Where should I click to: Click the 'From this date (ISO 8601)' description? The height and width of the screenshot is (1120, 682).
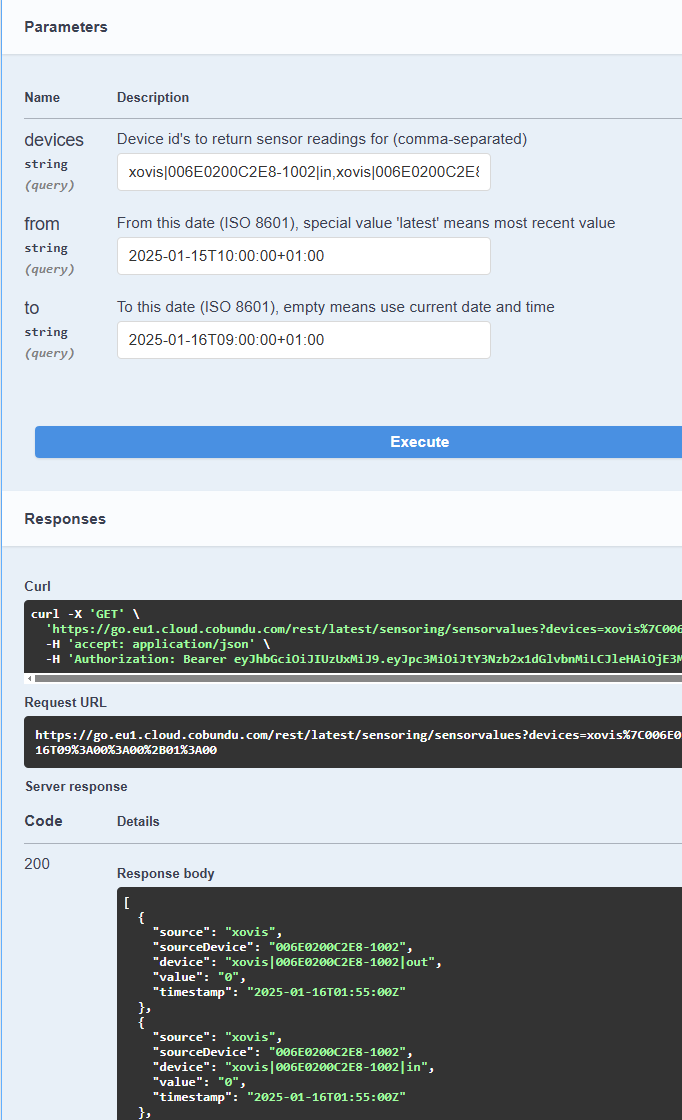coord(366,224)
